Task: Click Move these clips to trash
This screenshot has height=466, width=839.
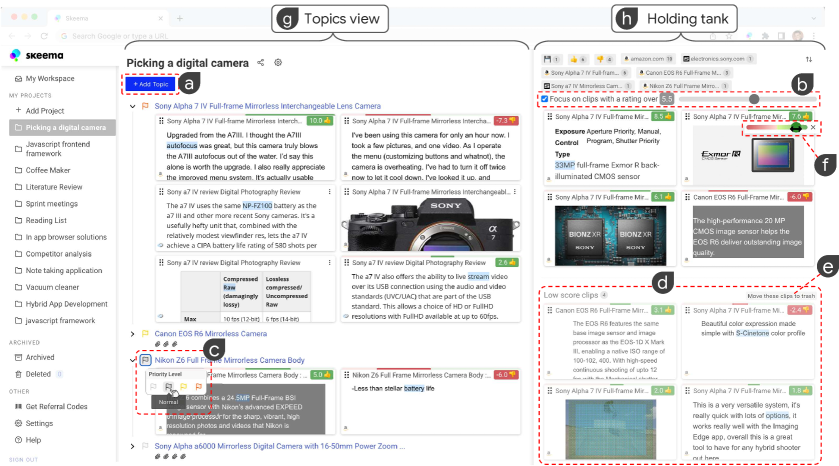Action: point(781,296)
